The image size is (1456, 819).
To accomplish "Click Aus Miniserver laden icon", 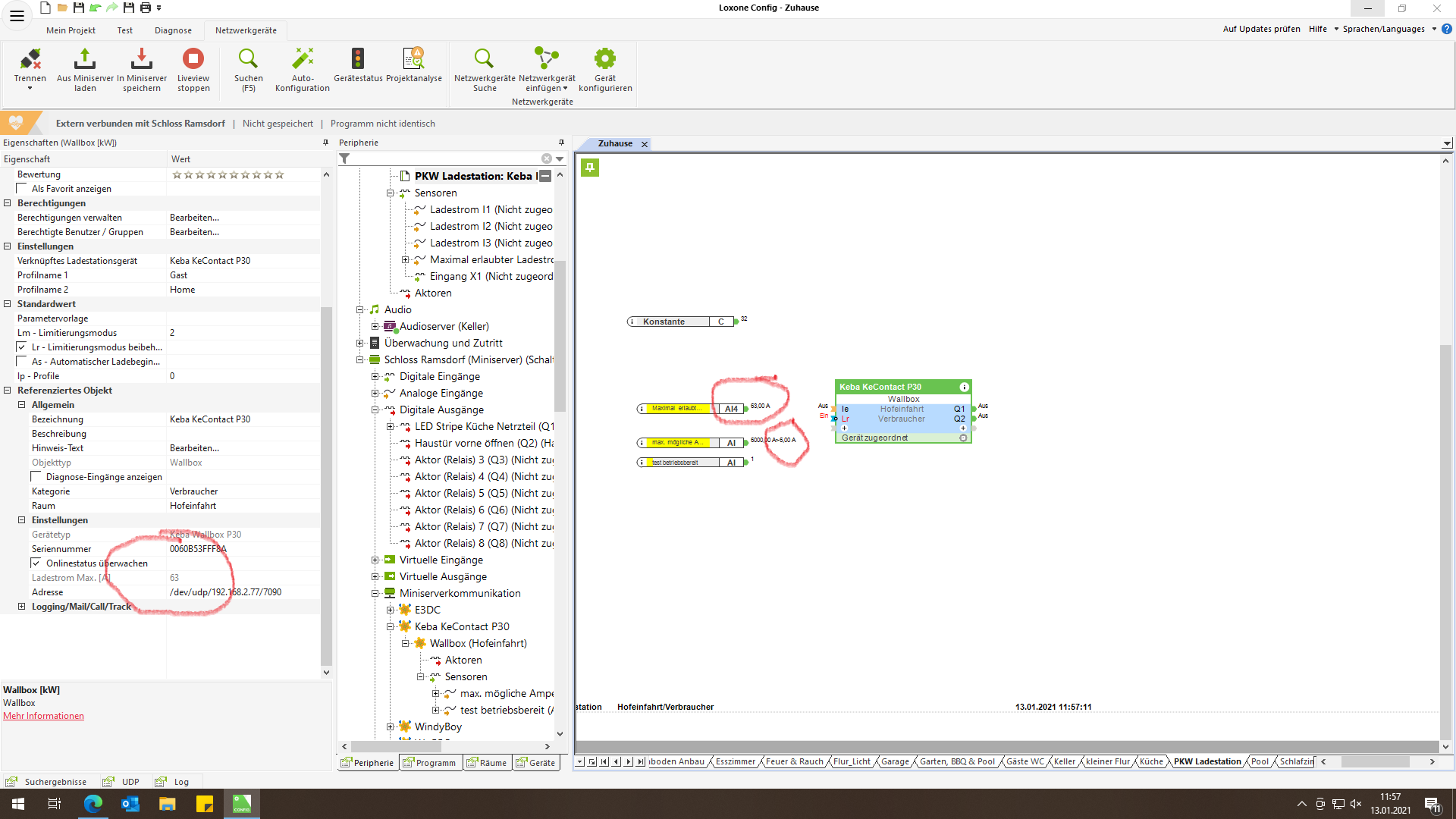I will [x=85, y=59].
